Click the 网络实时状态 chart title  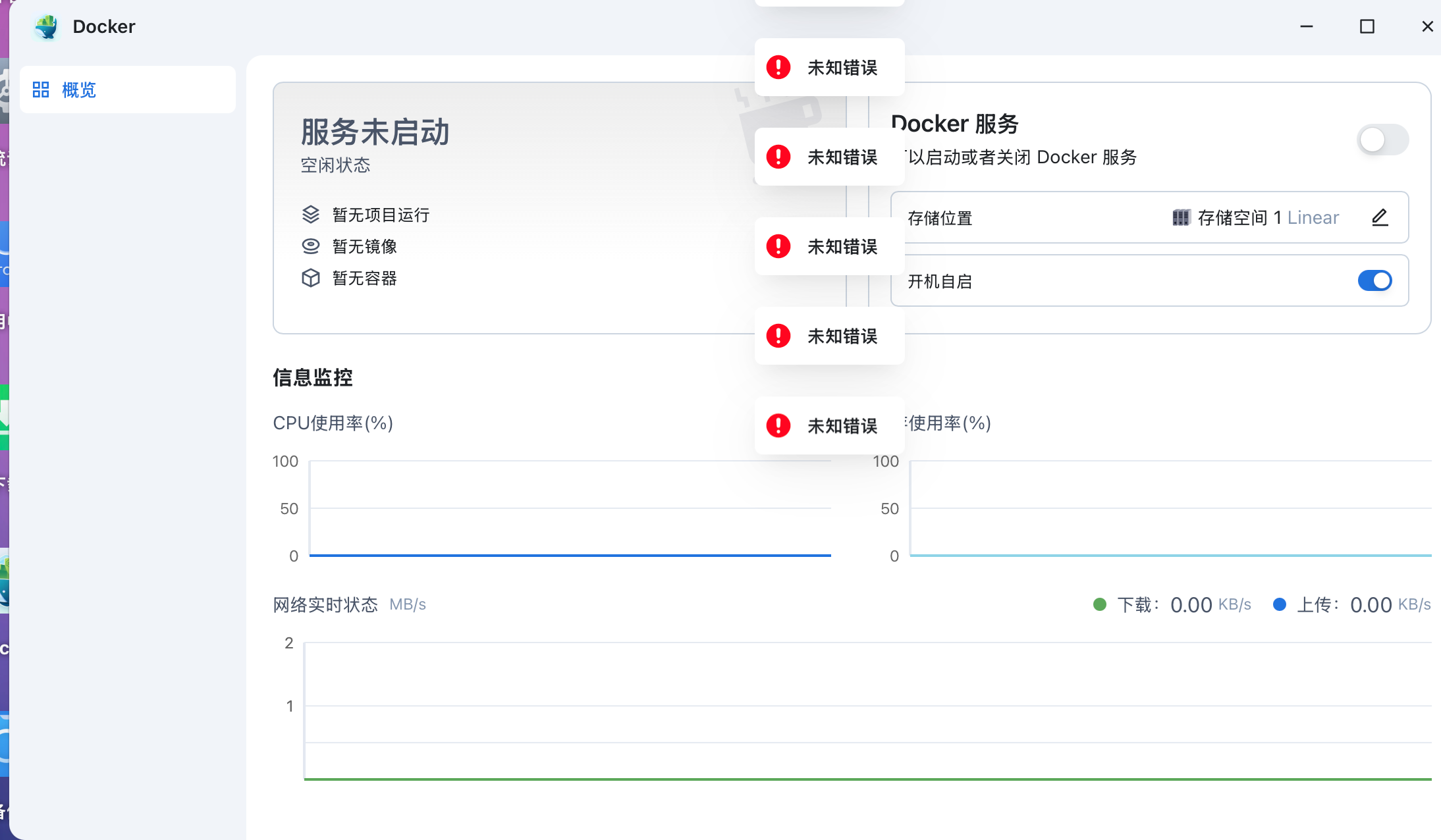325,604
